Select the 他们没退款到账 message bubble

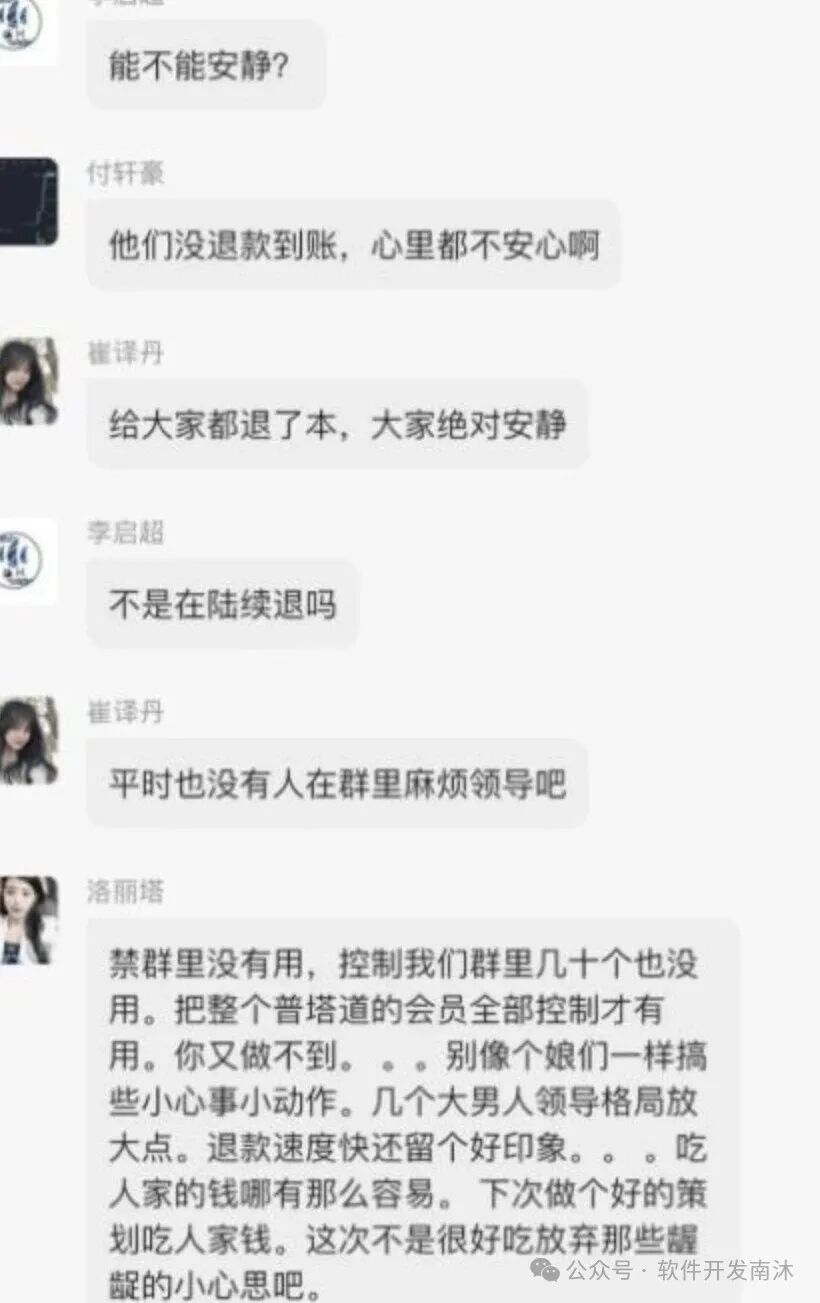354,244
